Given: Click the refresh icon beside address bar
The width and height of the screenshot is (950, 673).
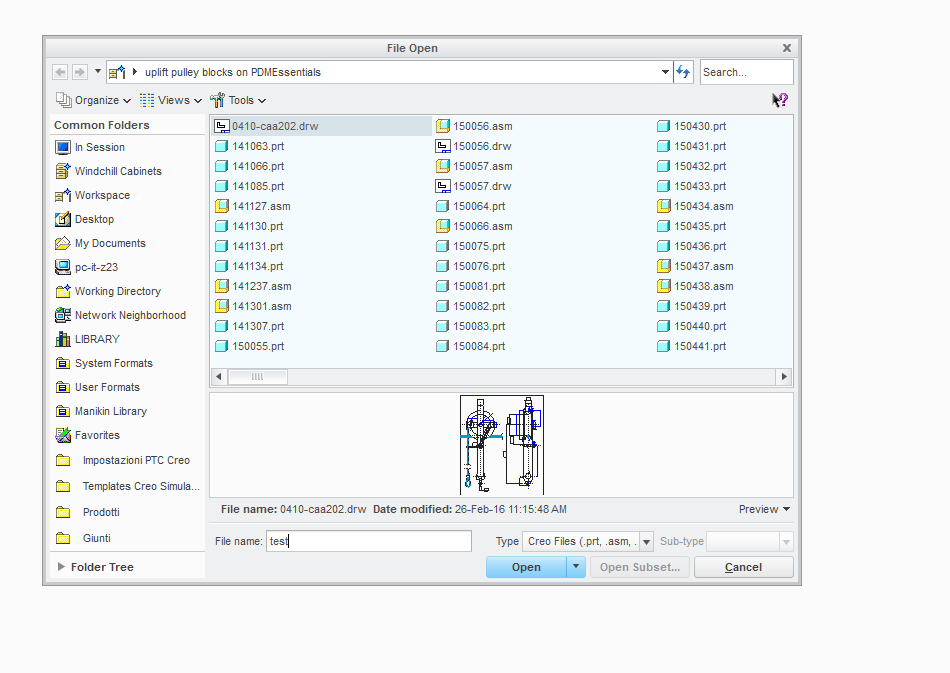Looking at the screenshot, I should click(683, 72).
